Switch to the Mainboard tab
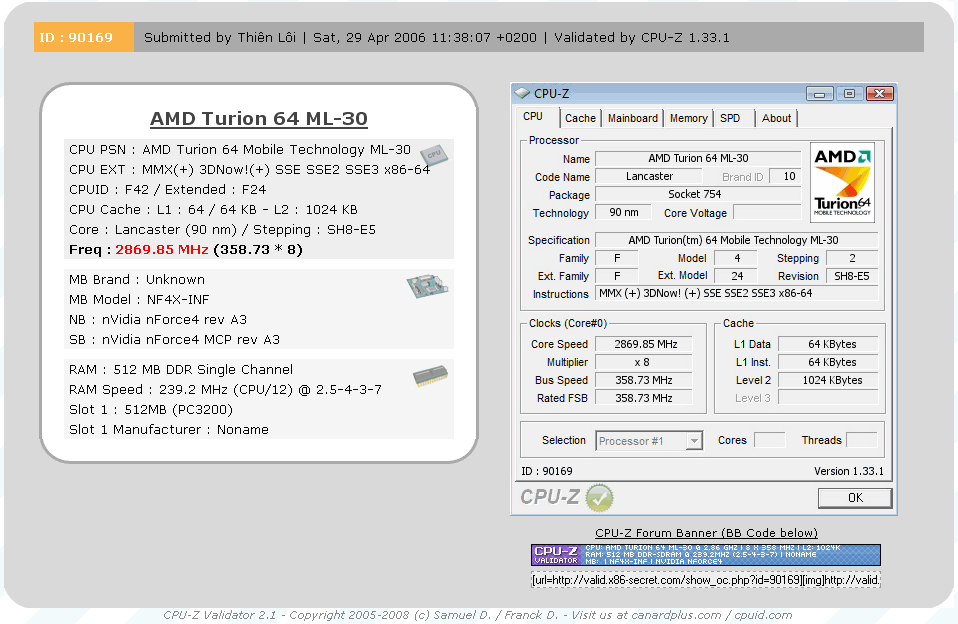This screenshot has width=958, height=624. click(632, 119)
